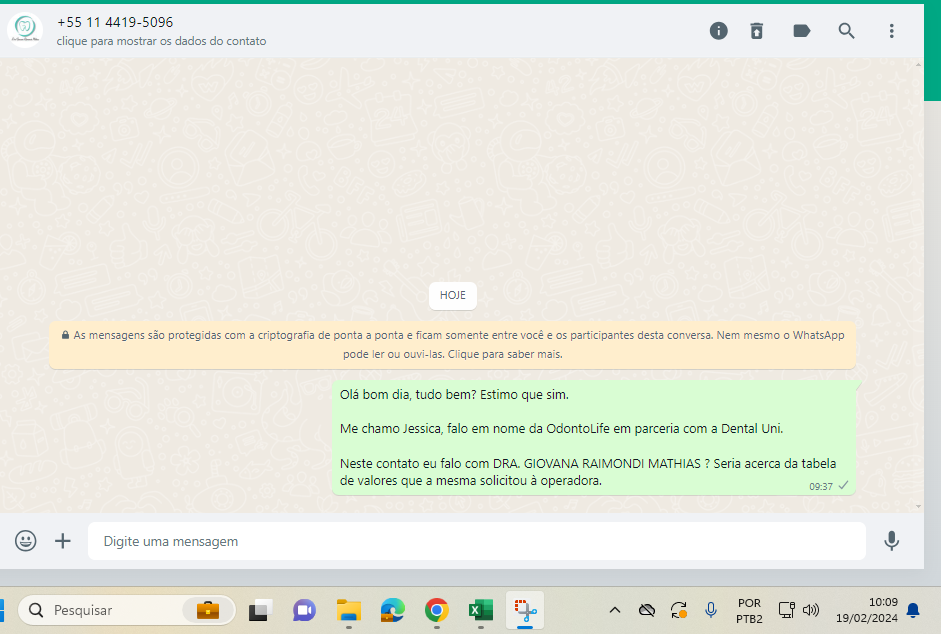Focus the 'Digite uma mensagem' field
941x634 pixels.
[x=477, y=541]
